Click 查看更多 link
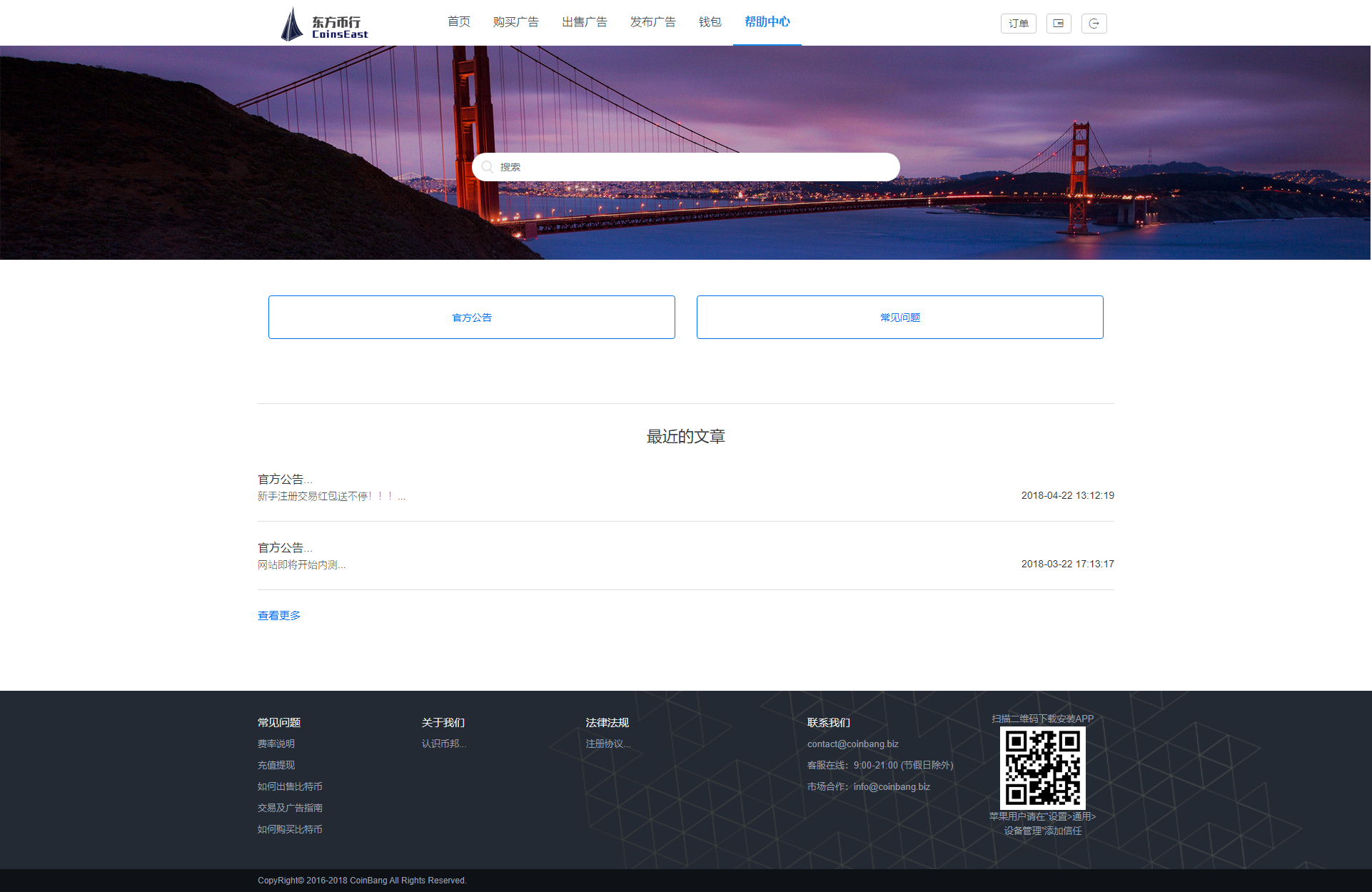The image size is (1372, 892). pos(279,616)
